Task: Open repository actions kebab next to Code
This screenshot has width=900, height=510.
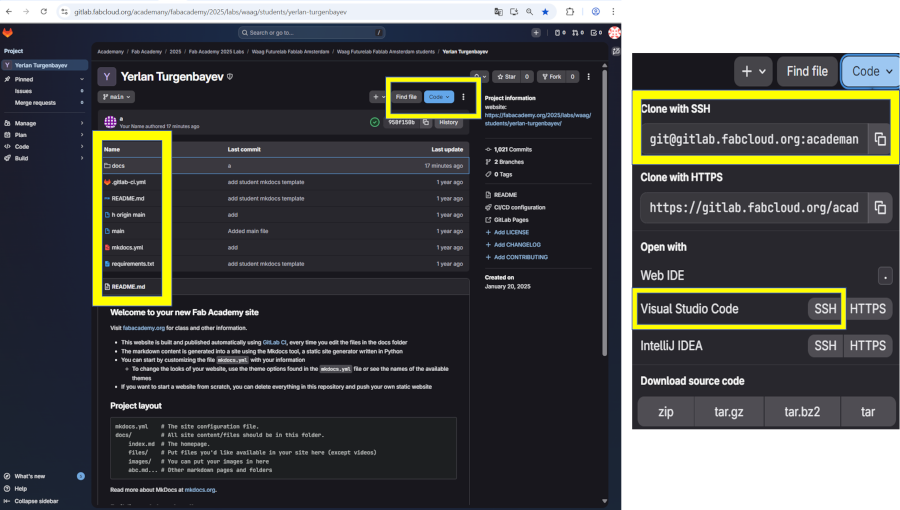Action: (463, 97)
